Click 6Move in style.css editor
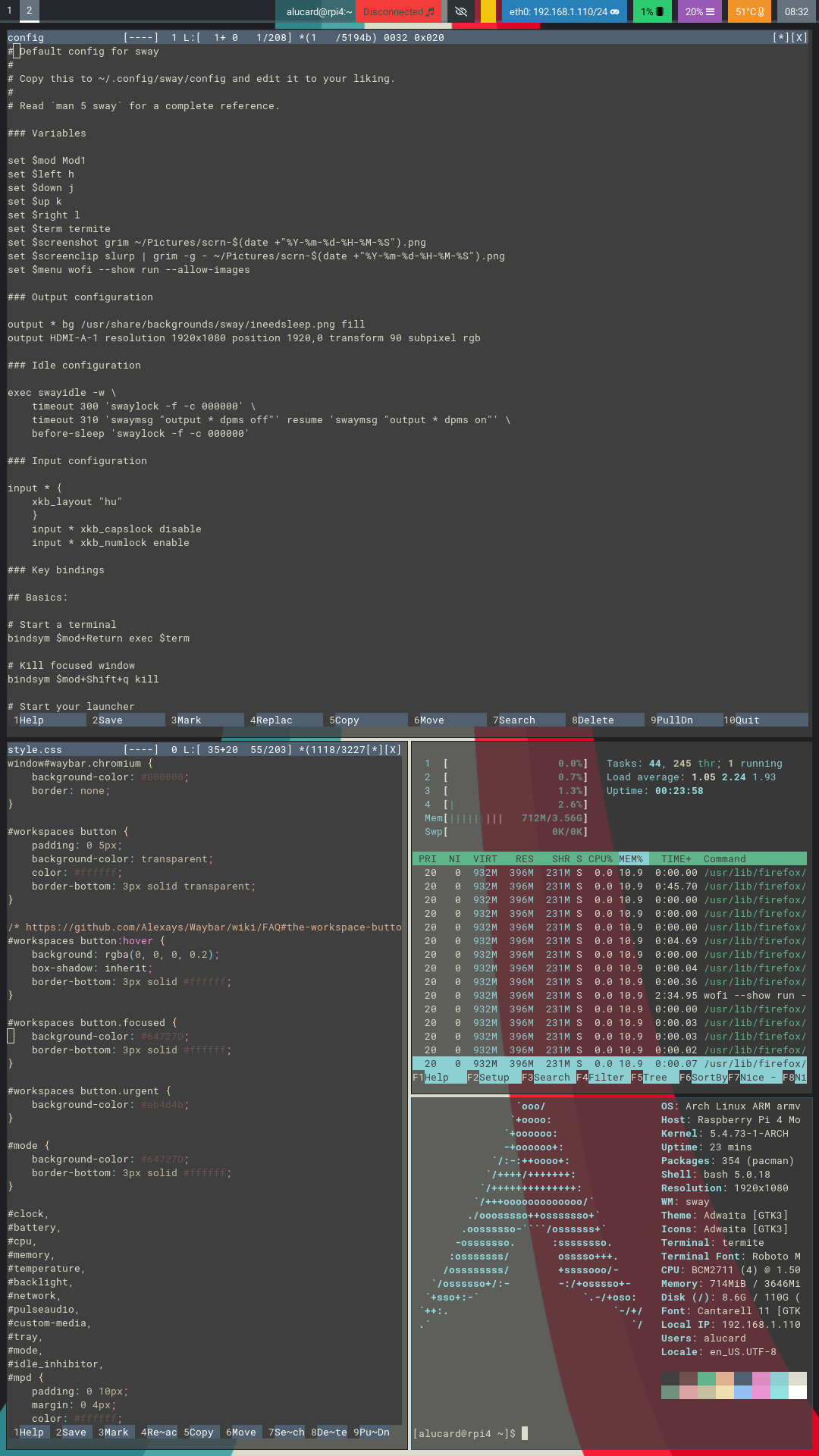 (x=241, y=1432)
